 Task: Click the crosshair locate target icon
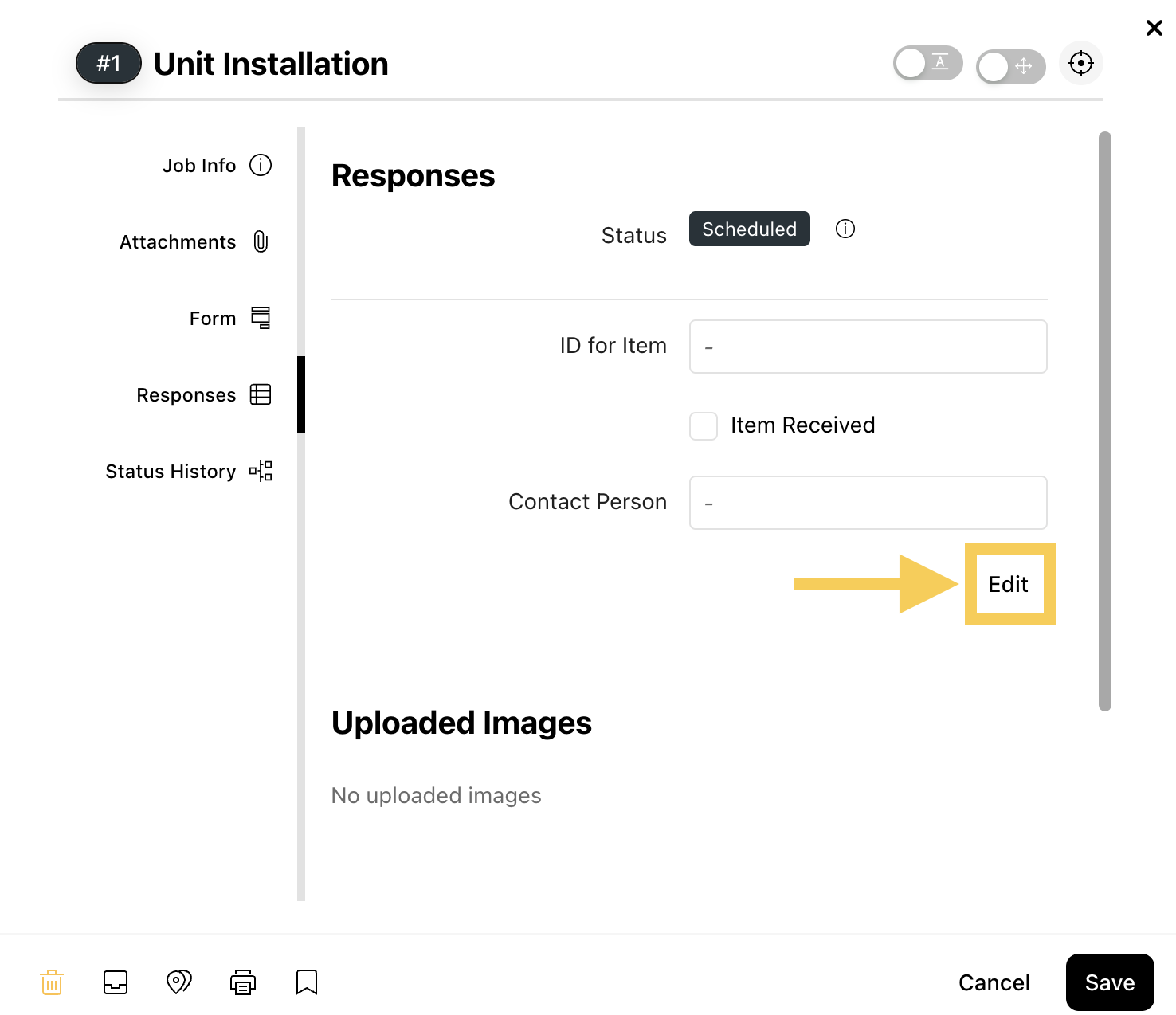tap(1081, 63)
